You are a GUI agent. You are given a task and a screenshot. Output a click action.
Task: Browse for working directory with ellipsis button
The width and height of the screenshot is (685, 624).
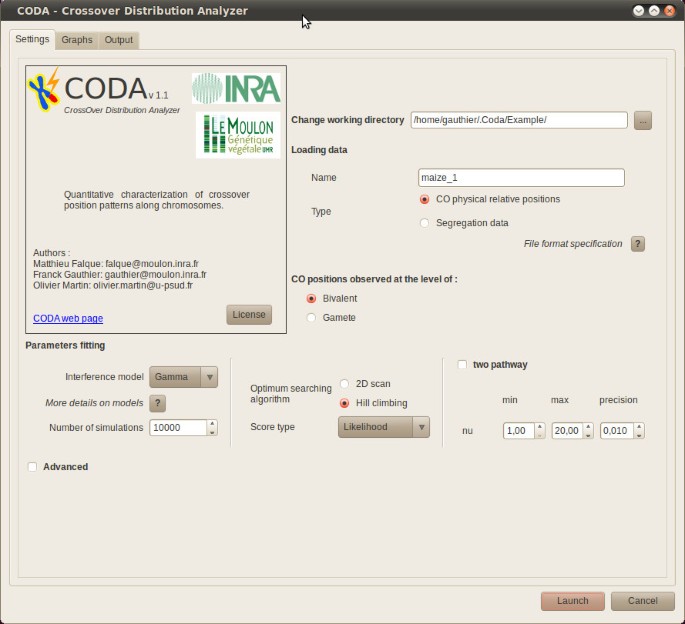(x=643, y=120)
